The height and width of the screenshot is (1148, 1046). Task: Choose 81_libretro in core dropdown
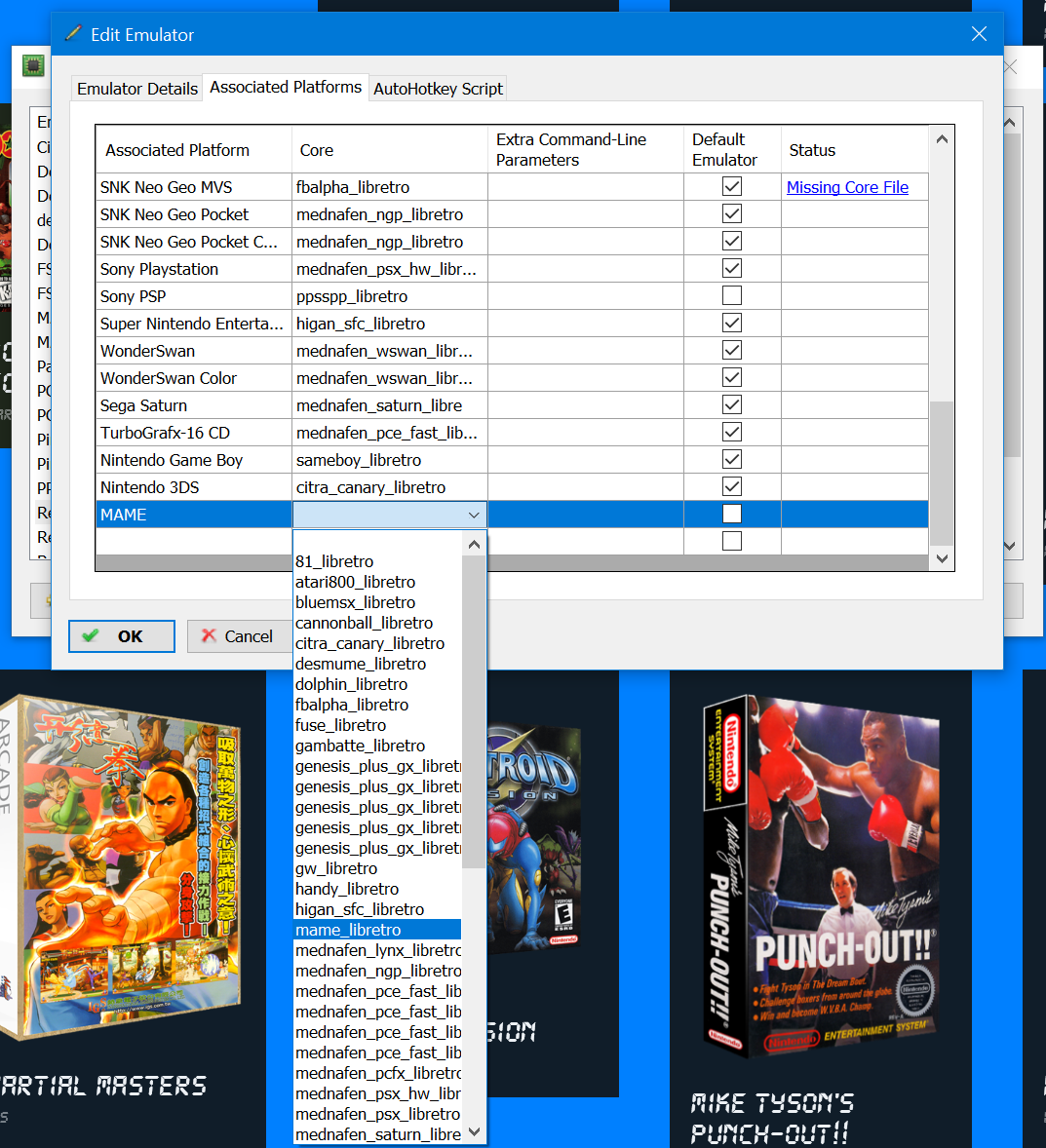coord(376,561)
